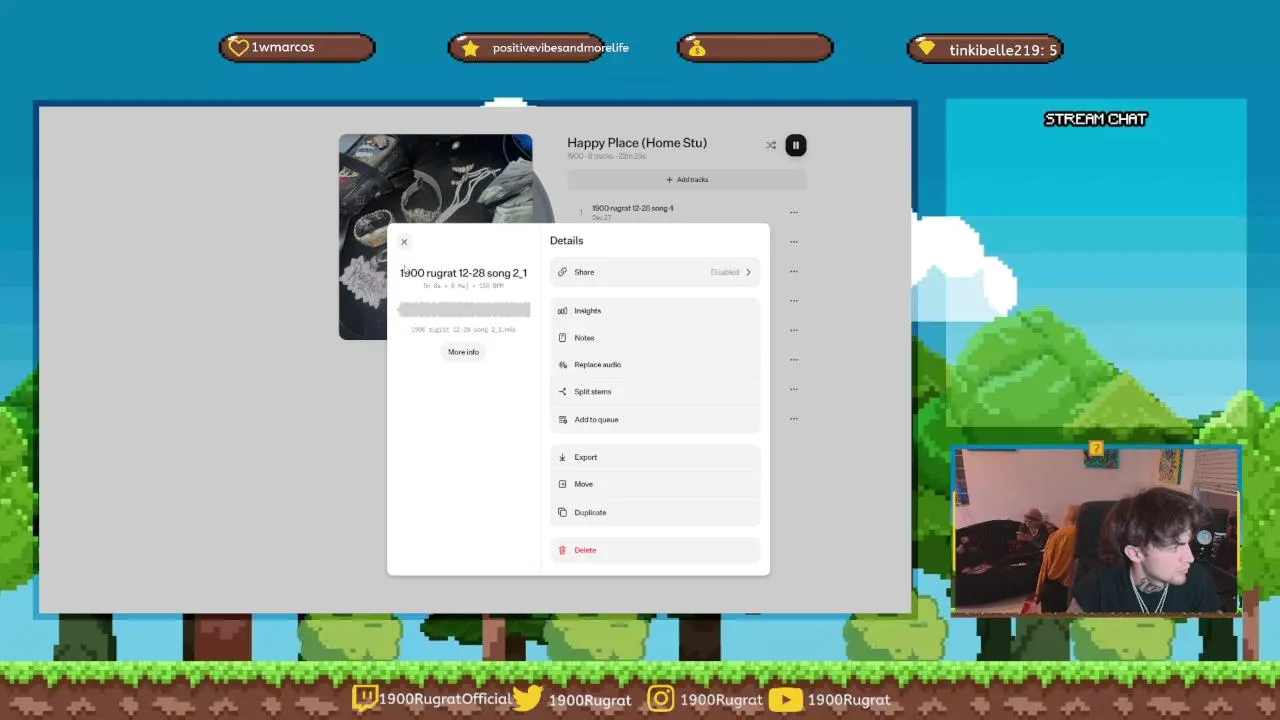Pause playback with the black pause button
Image resolution: width=1280 pixels, height=720 pixels.
[795, 146]
